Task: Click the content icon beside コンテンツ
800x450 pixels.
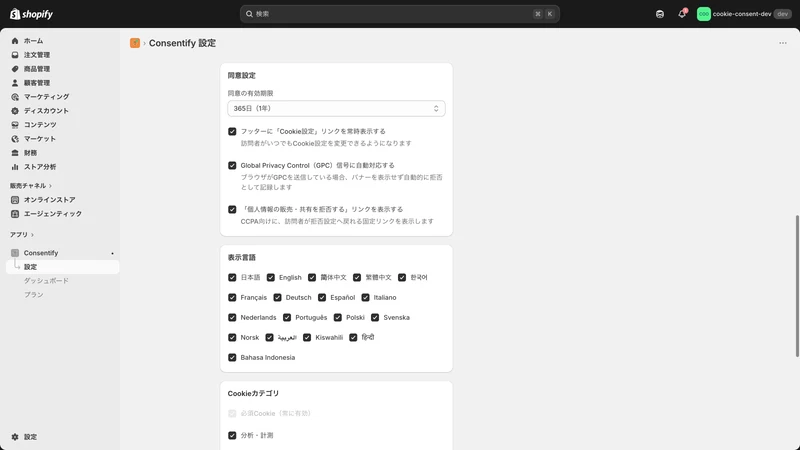Action: pyautogui.click(x=15, y=124)
